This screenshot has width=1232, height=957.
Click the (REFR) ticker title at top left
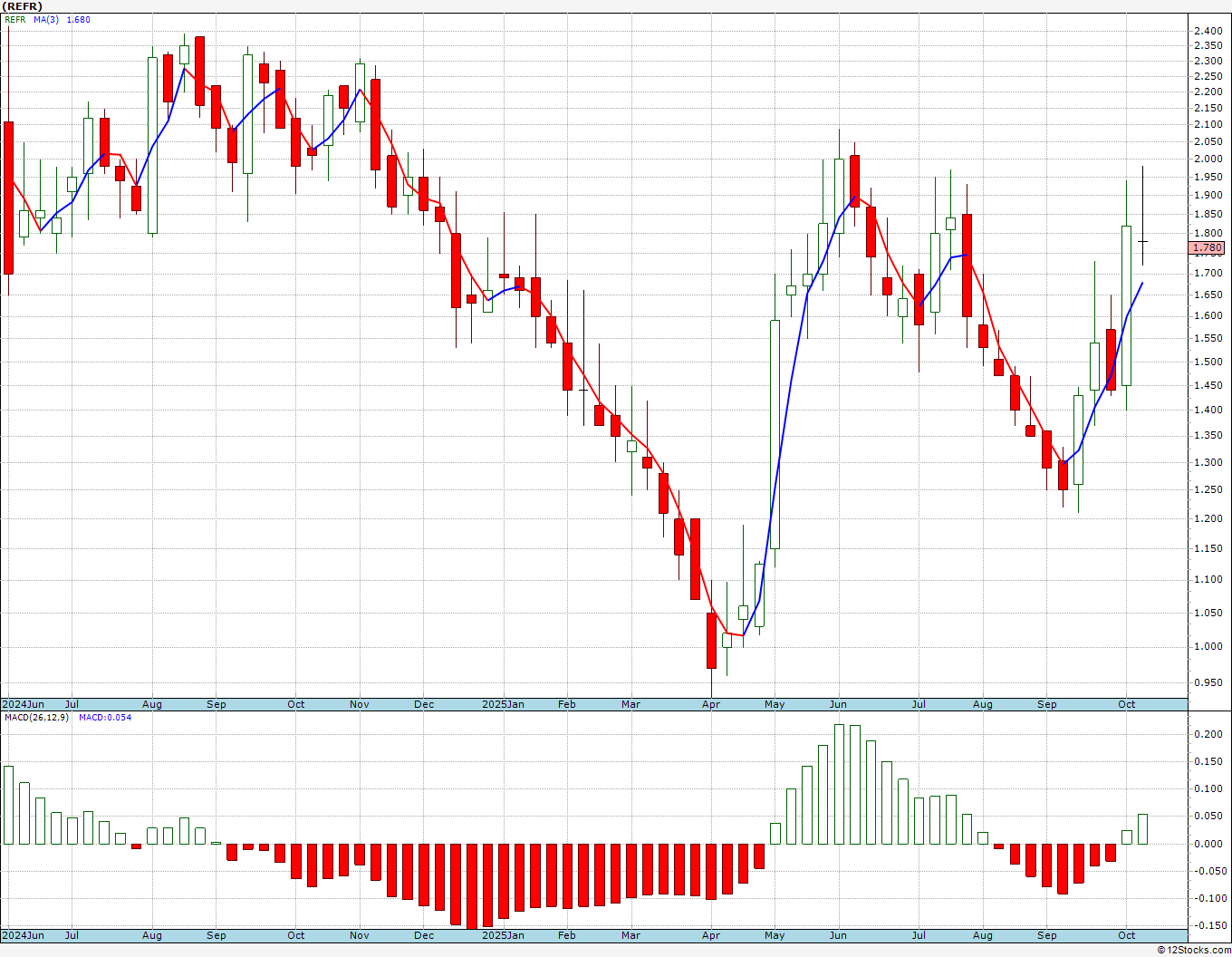[x=23, y=6]
